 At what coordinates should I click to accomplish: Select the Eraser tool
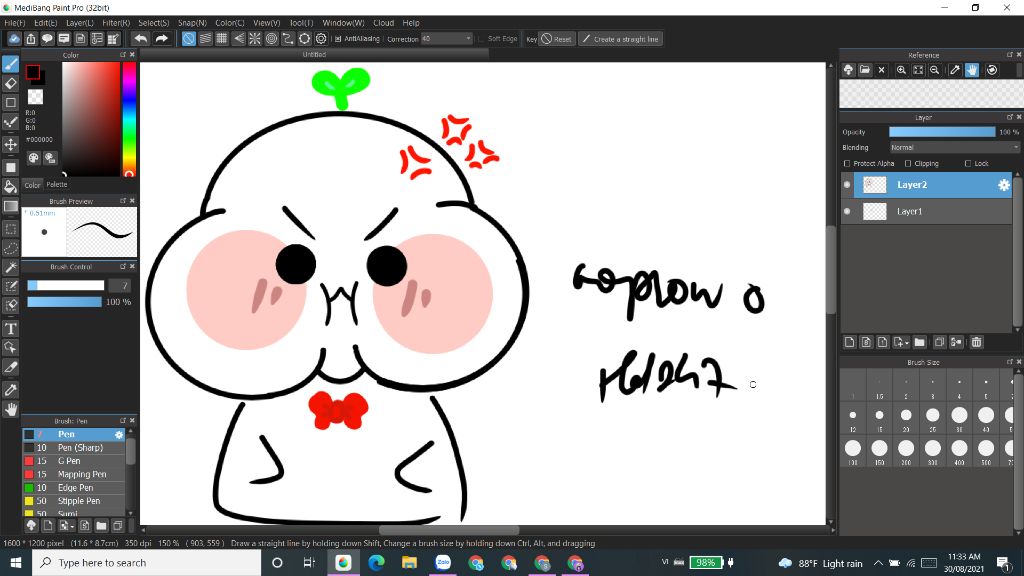tap(10, 84)
